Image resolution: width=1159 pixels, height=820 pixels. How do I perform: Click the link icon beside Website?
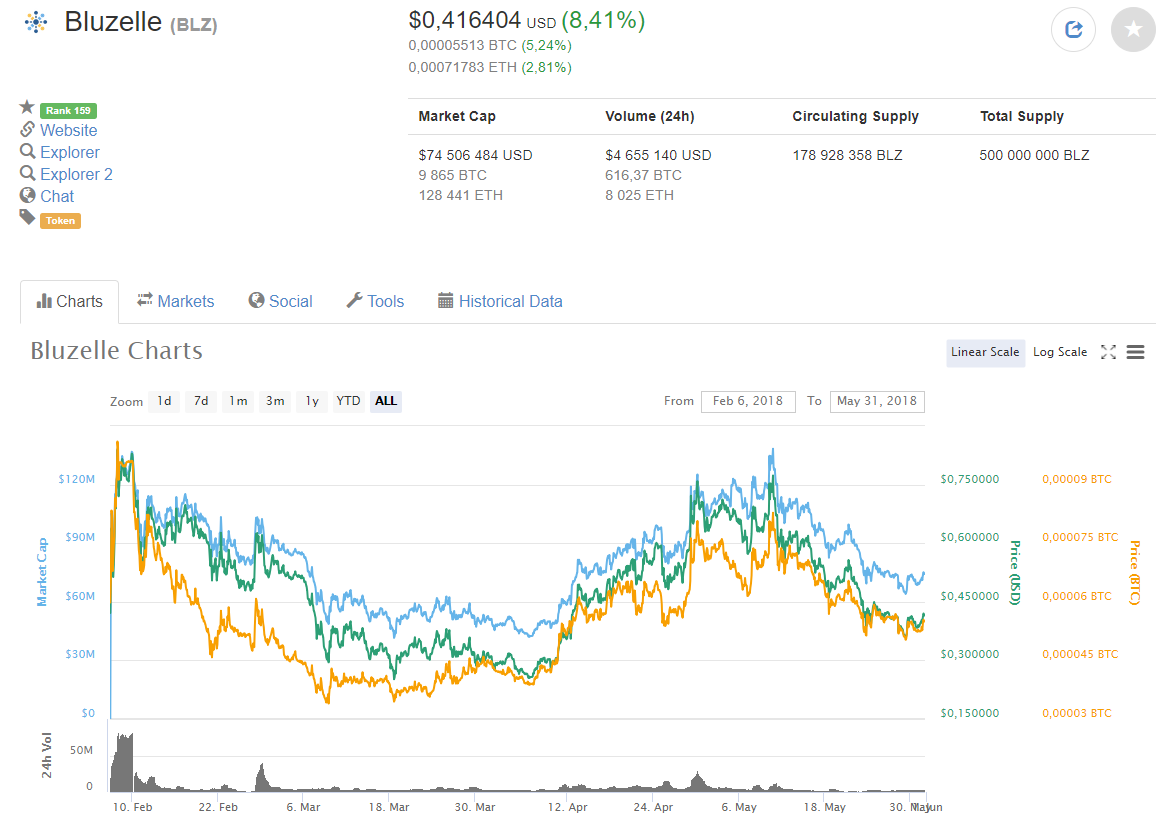tap(27, 129)
